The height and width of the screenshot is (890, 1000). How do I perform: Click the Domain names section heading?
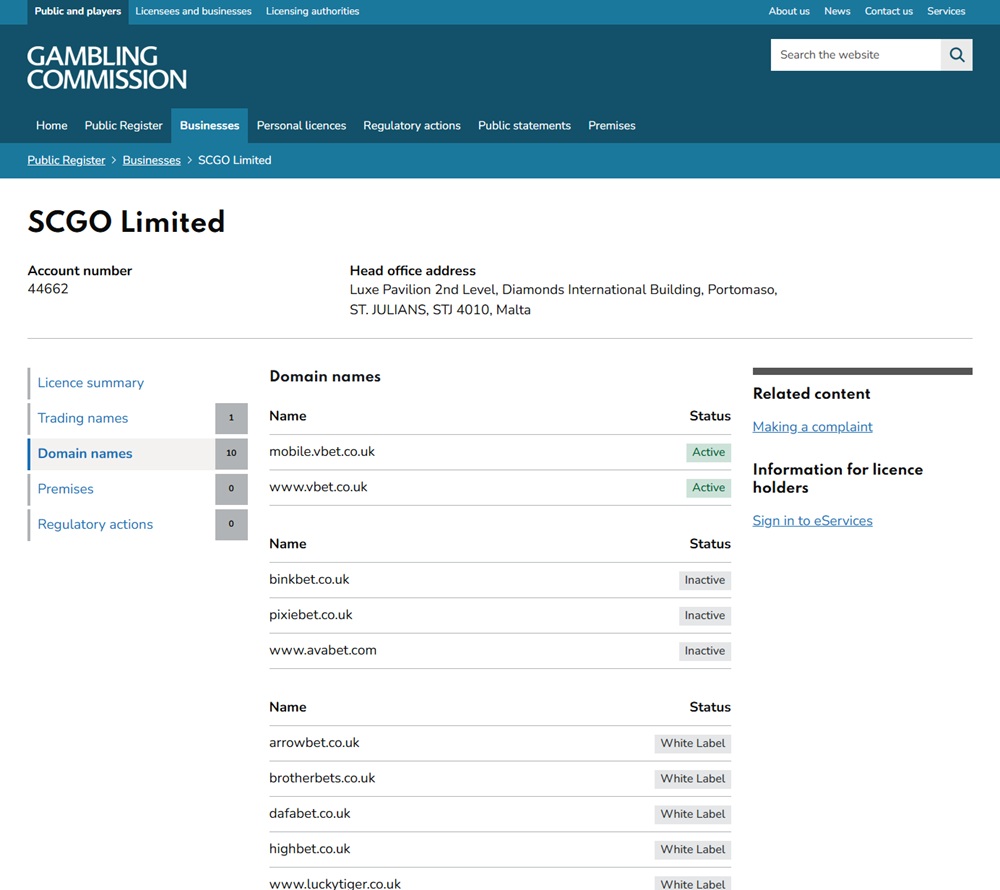[x=325, y=376]
